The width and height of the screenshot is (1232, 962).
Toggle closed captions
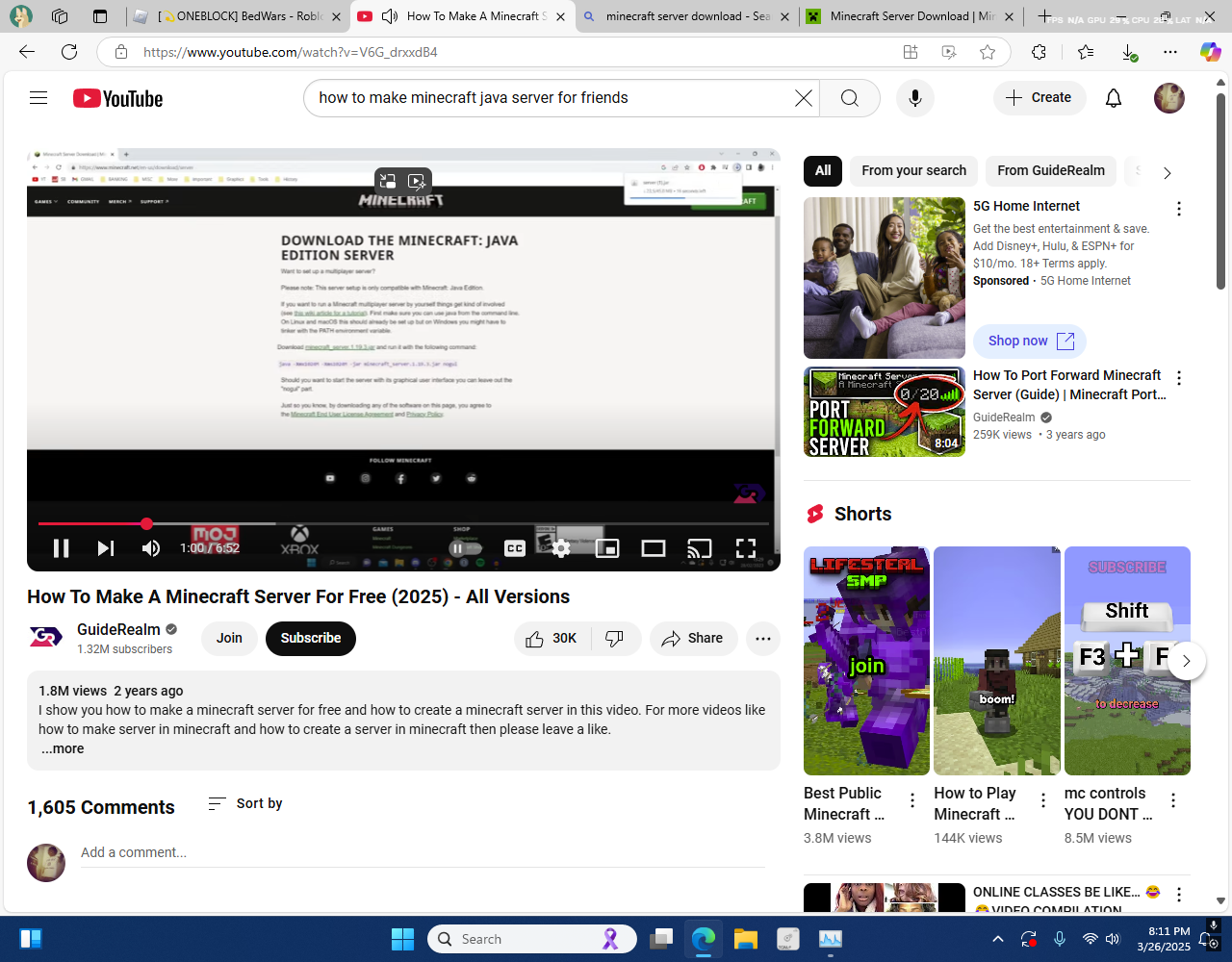pyautogui.click(x=515, y=548)
